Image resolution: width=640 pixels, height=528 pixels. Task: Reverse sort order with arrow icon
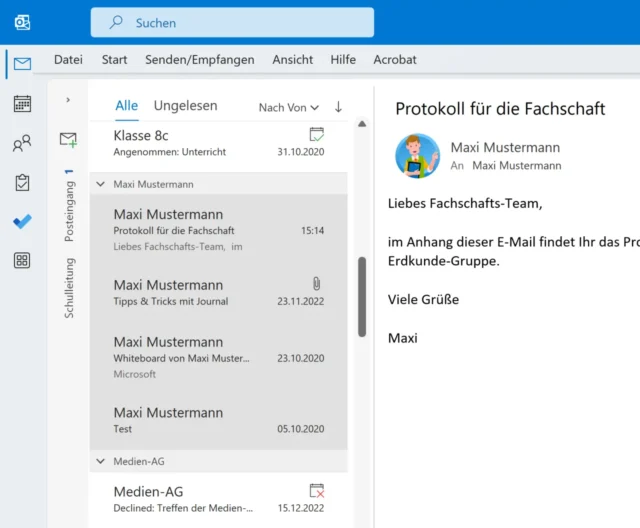(338, 107)
